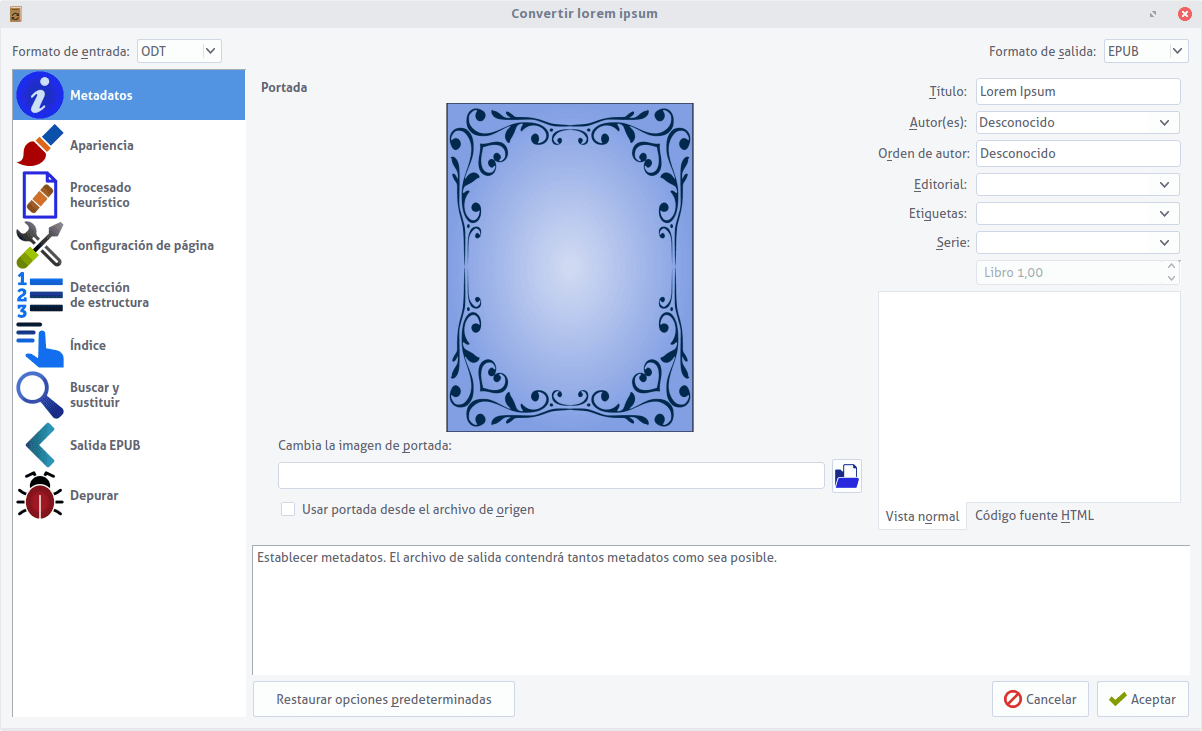The image size is (1202, 731).
Task: Click the comments editor area
Action: (x=1029, y=397)
